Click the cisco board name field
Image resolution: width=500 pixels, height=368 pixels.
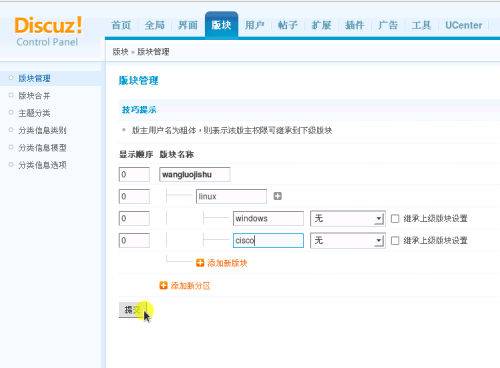click(x=268, y=240)
